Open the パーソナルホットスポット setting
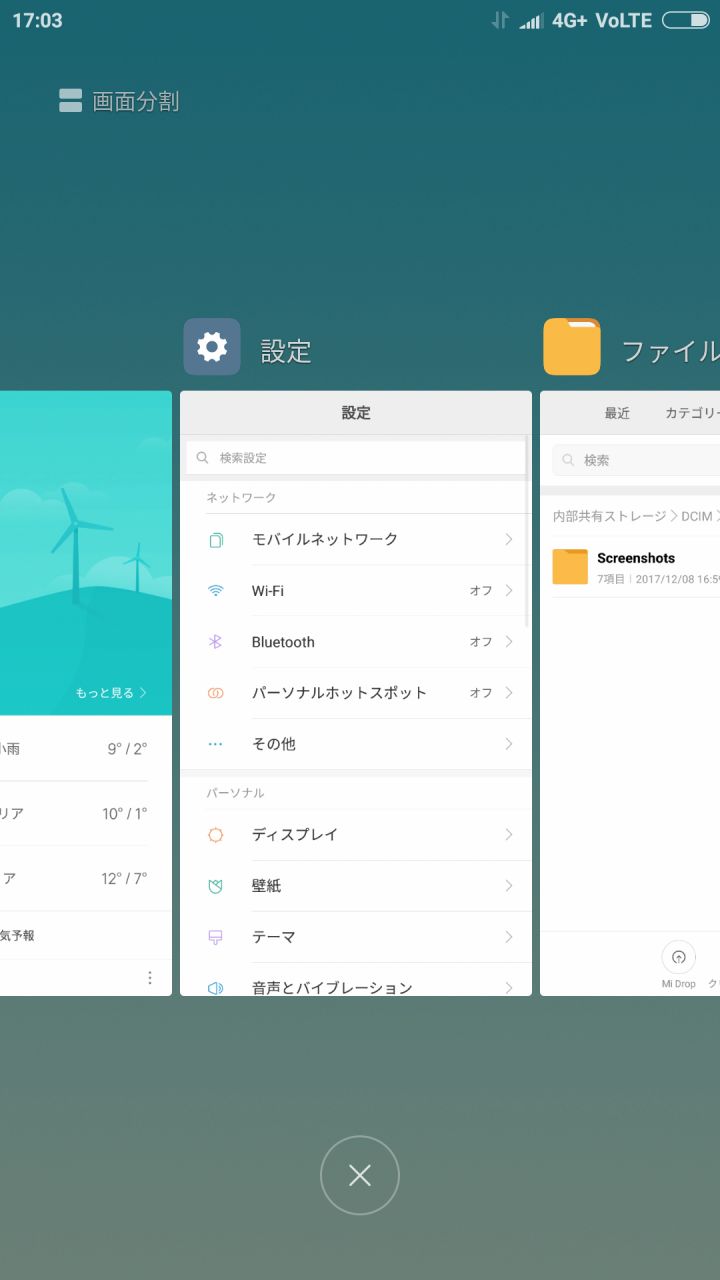 340,693
